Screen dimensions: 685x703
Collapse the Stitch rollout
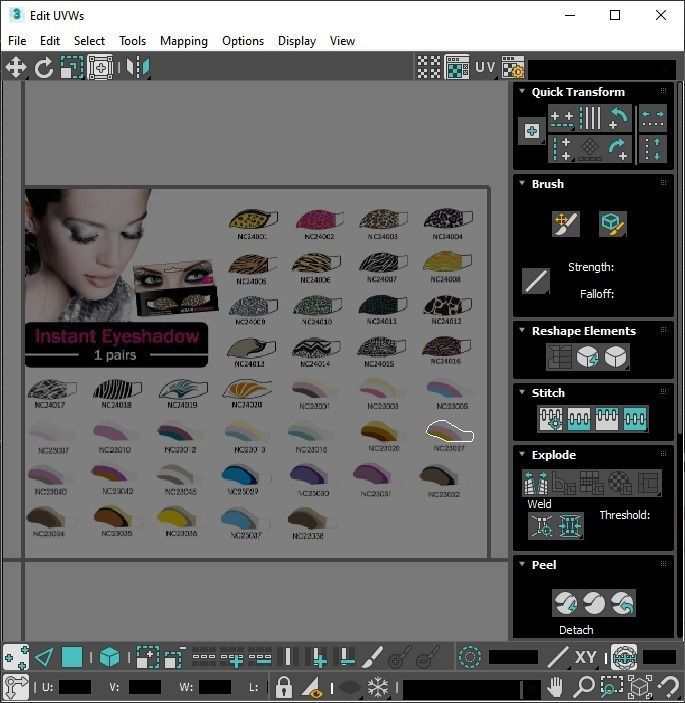click(x=522, y=392)
